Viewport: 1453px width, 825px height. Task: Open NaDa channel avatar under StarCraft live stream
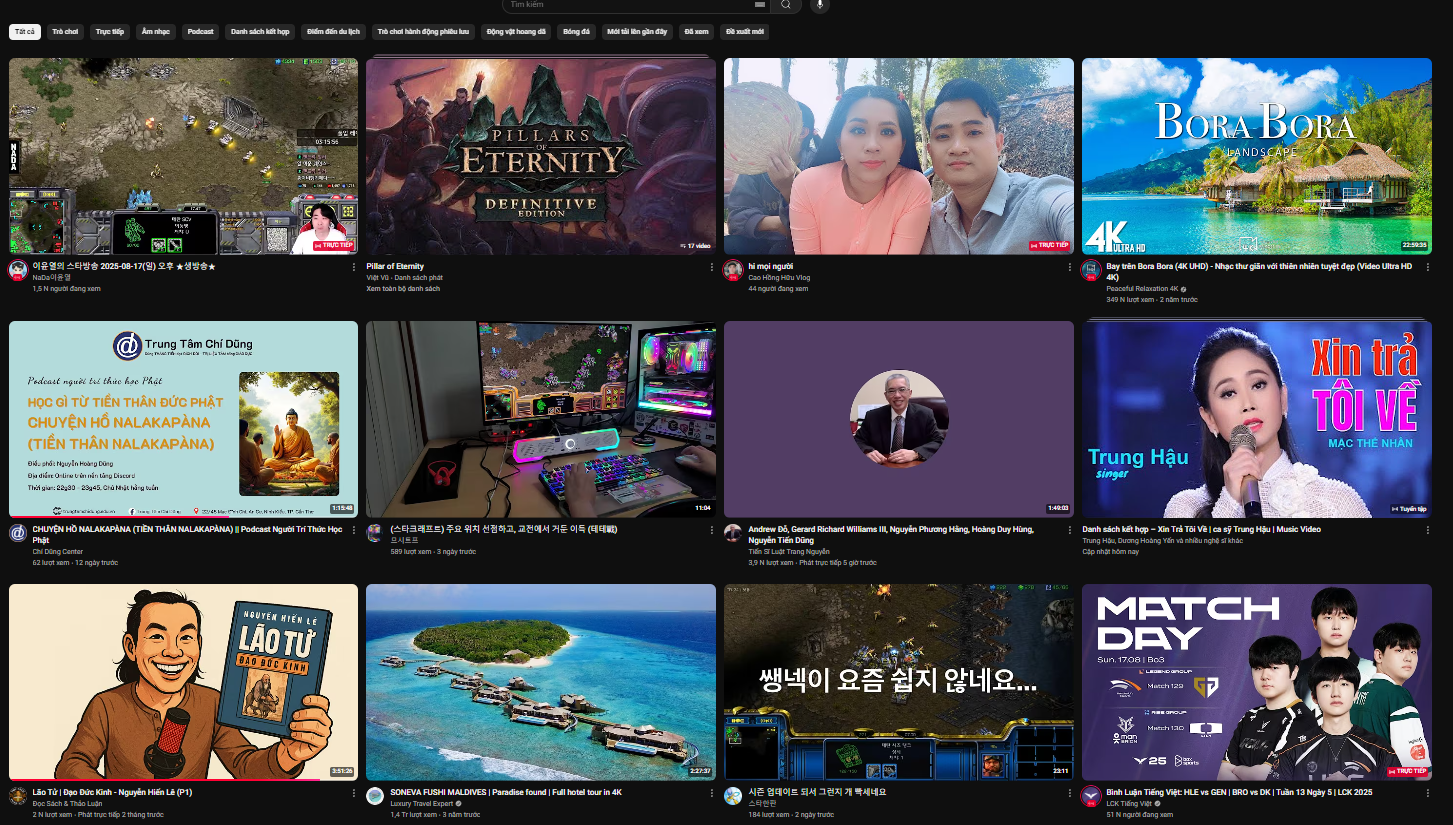[18, 270]
